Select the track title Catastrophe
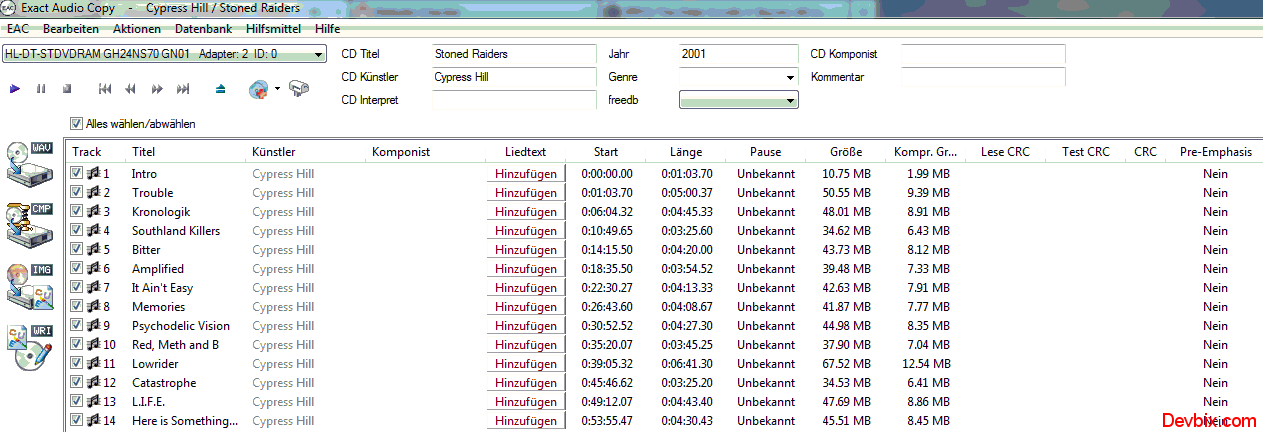Viewport: 1263px width, 432px height. (x=165, y=383)
